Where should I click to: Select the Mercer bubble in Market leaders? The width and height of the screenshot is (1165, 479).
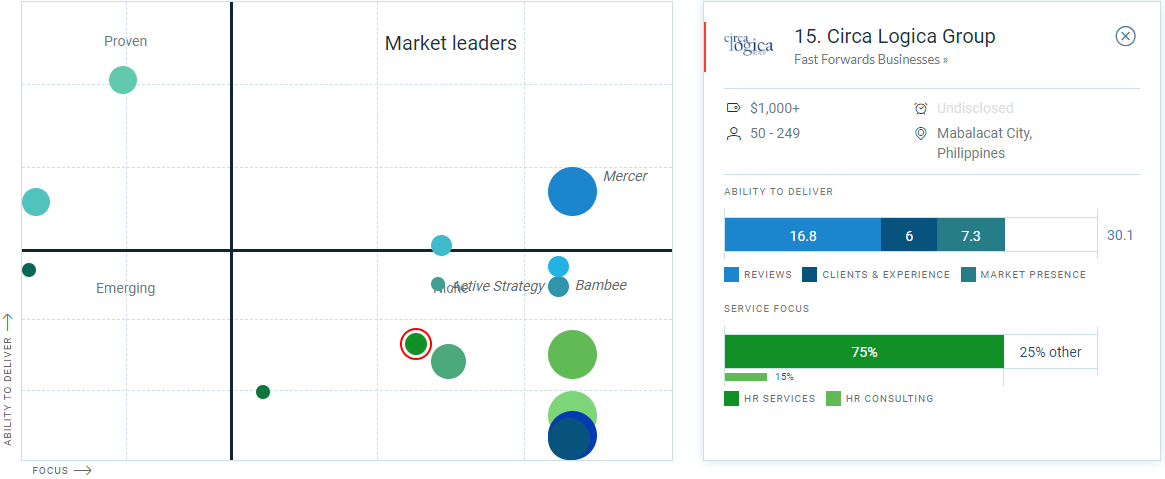point(572,192)
